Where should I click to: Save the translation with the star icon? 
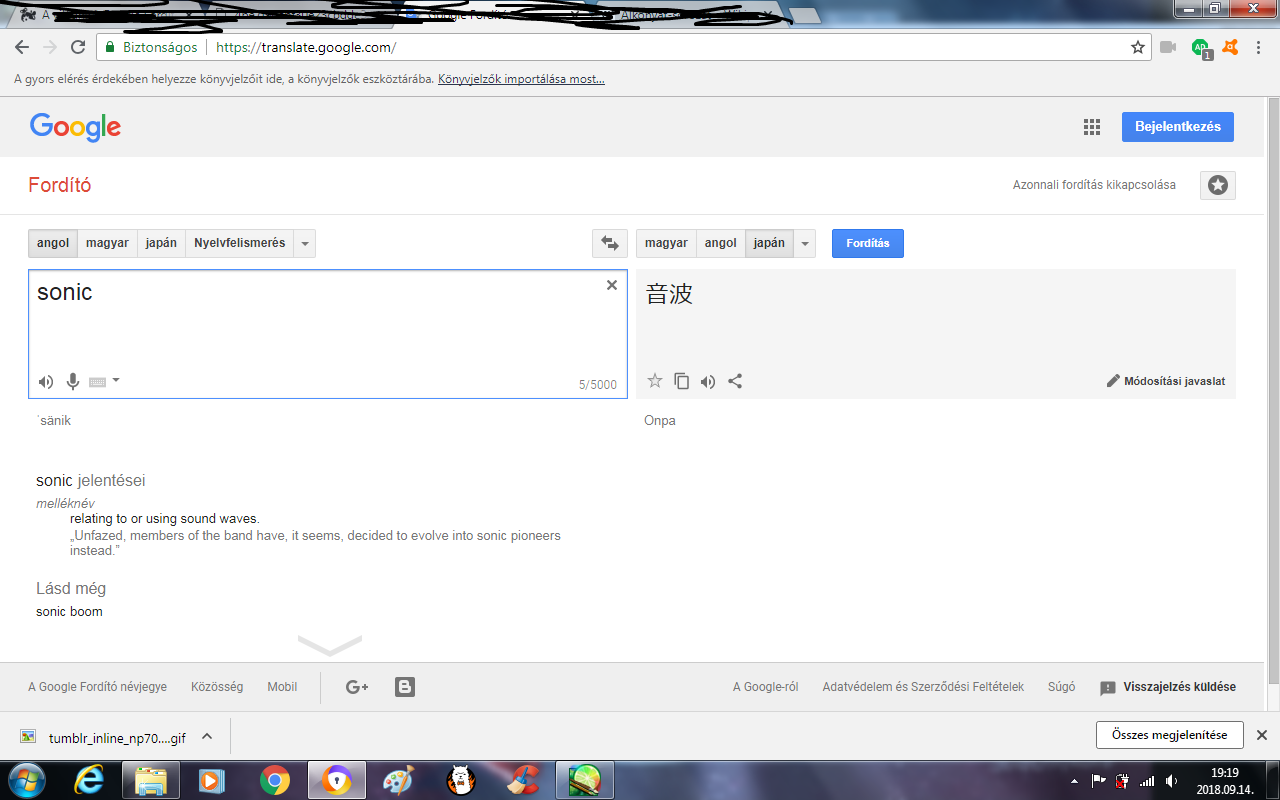pyautogui.click(x=655, y=380)
